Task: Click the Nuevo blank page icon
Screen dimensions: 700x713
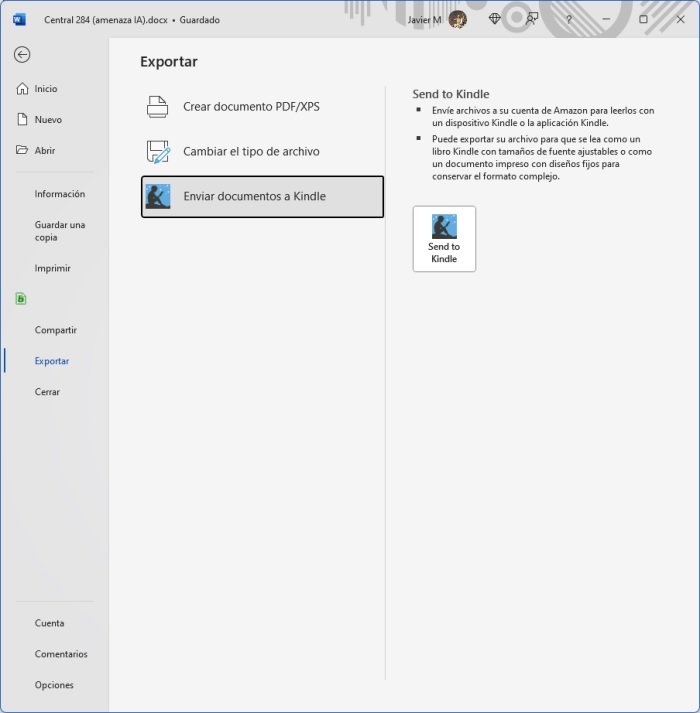Action: pyautogui.click(x=22, y=120)
